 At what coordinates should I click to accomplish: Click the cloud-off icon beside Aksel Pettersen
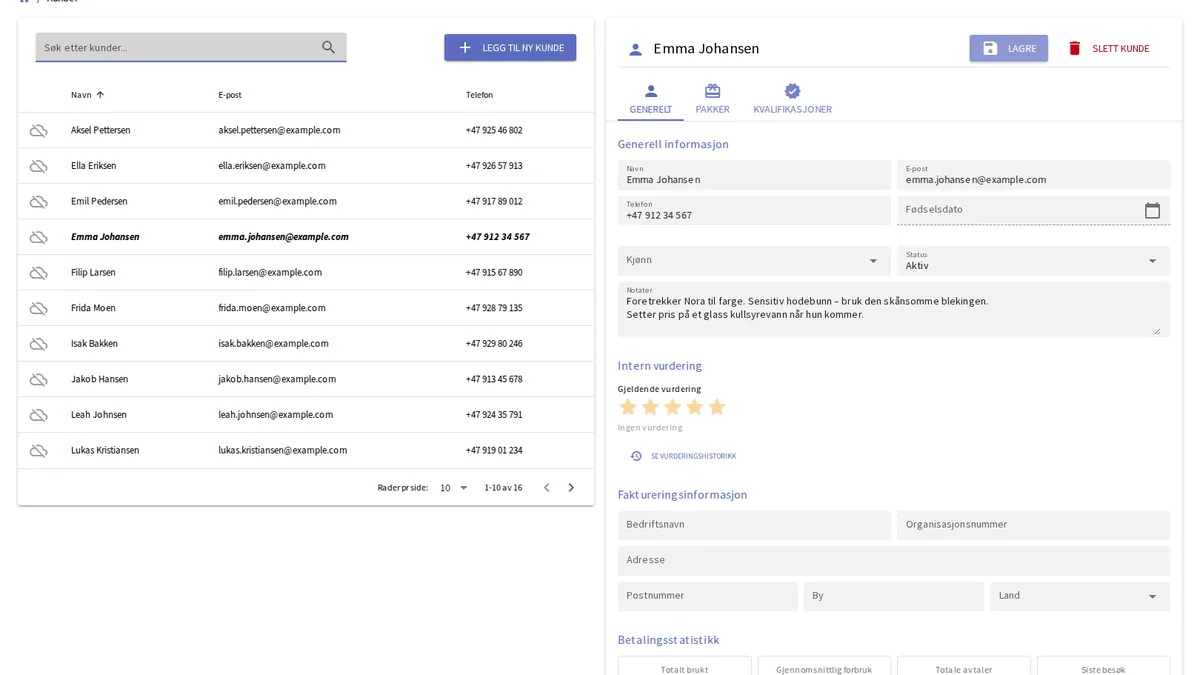pyautogui.click(x=38, y=130)
